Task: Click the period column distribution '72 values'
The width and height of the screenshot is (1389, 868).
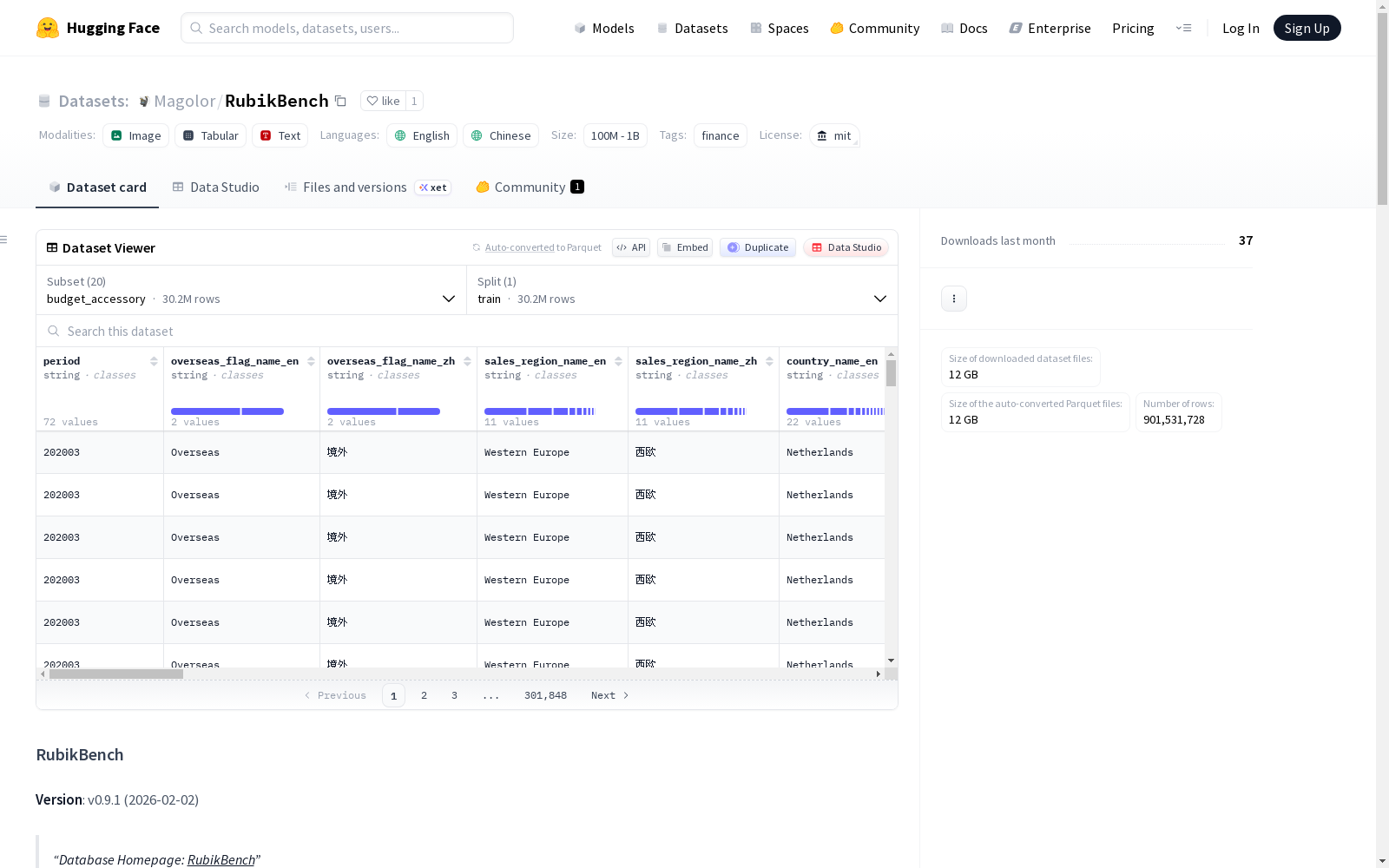Action: [x=71, y=422]
